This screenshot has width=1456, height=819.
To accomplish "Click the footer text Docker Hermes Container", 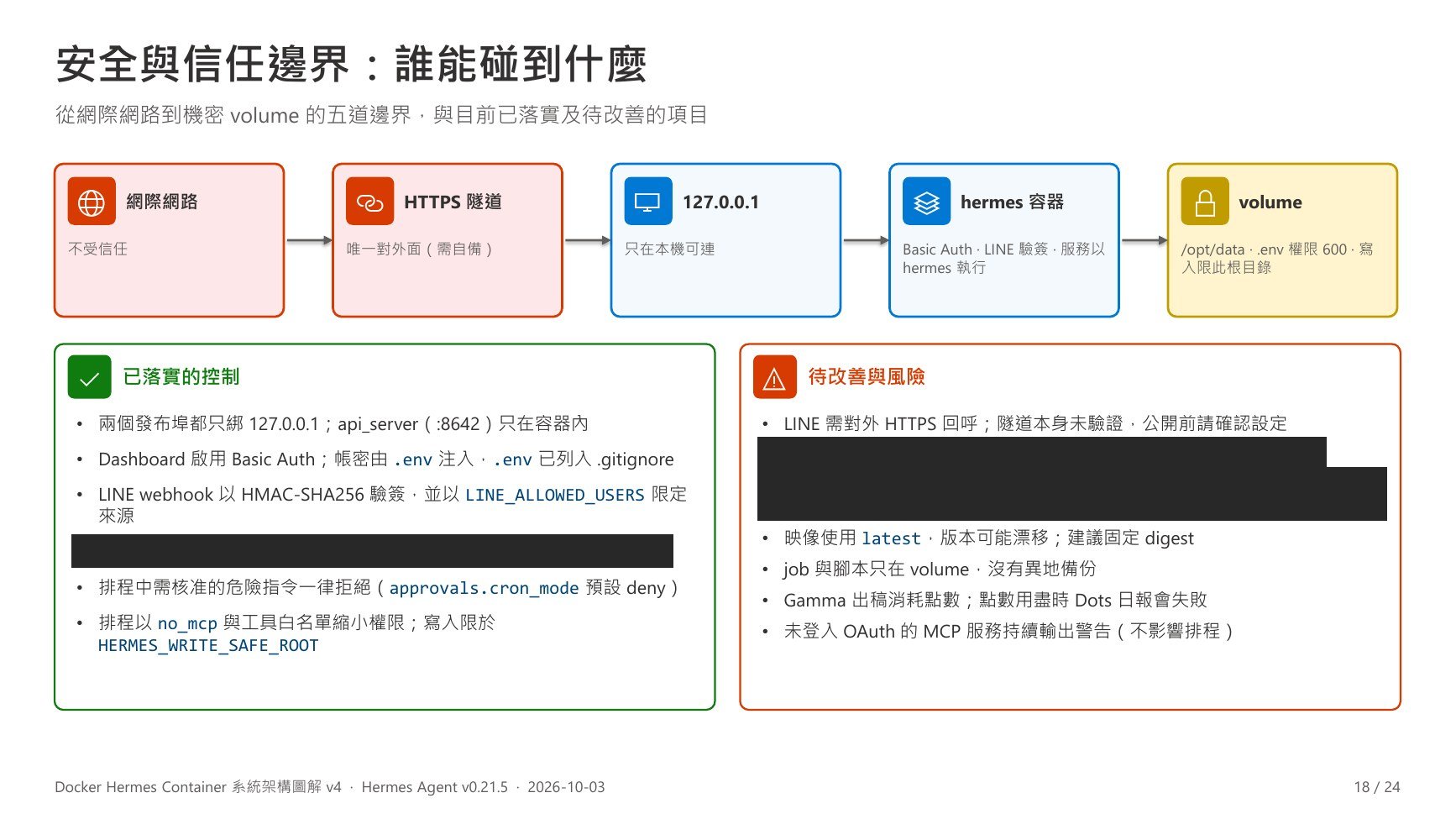I will (198, 787).
